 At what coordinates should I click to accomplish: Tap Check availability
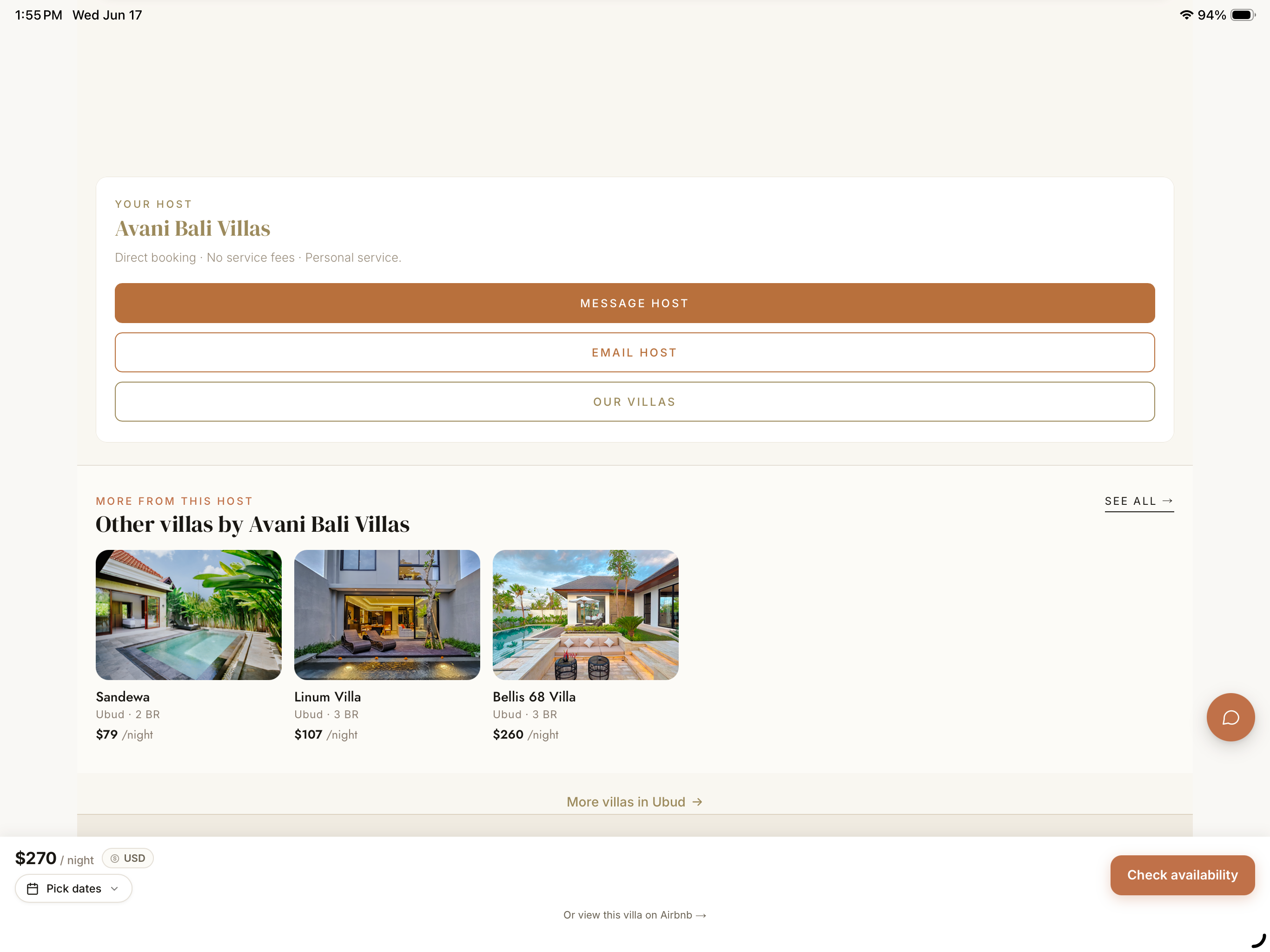coord(1182,874)
